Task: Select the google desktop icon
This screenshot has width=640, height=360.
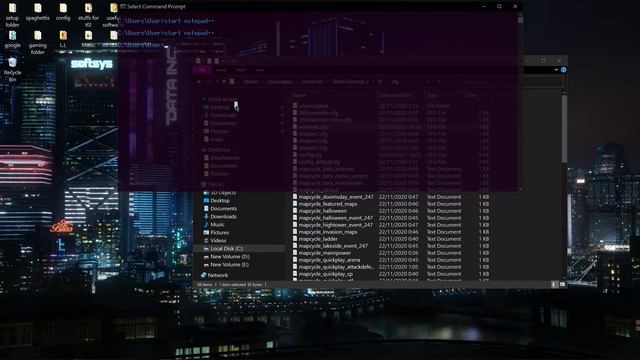Action: pyautogui.click(x=12, y=40)
